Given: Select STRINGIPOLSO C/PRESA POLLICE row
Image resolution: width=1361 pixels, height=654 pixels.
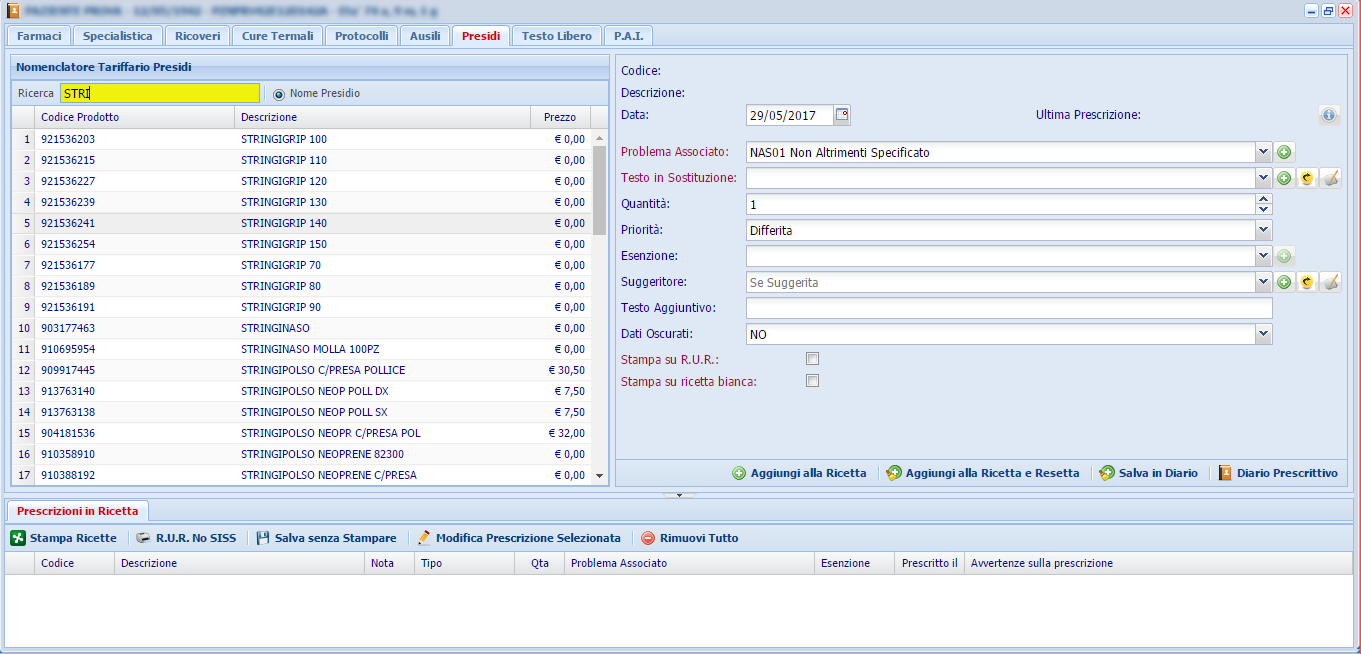Looking at the screenshot, I should [301, 370].
